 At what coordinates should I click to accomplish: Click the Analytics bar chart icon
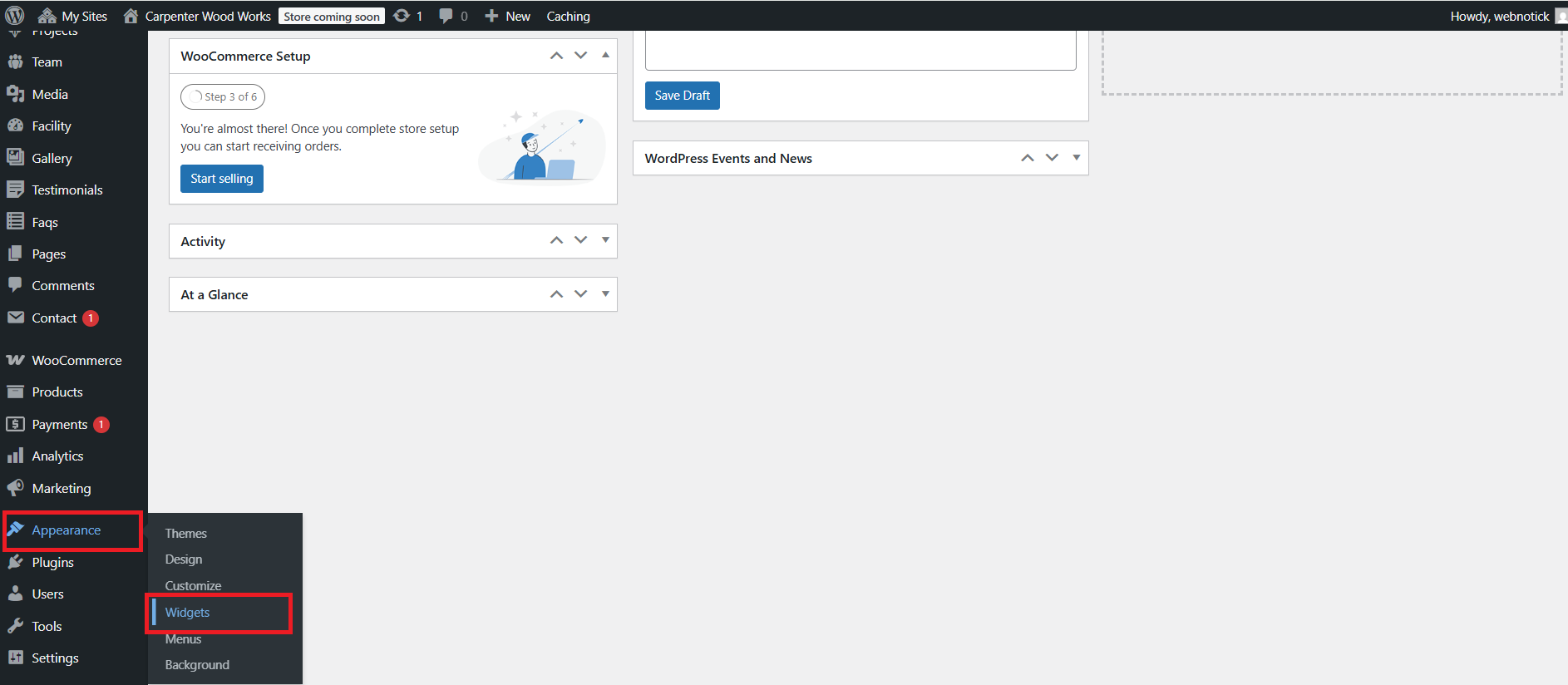pos(15,456)
